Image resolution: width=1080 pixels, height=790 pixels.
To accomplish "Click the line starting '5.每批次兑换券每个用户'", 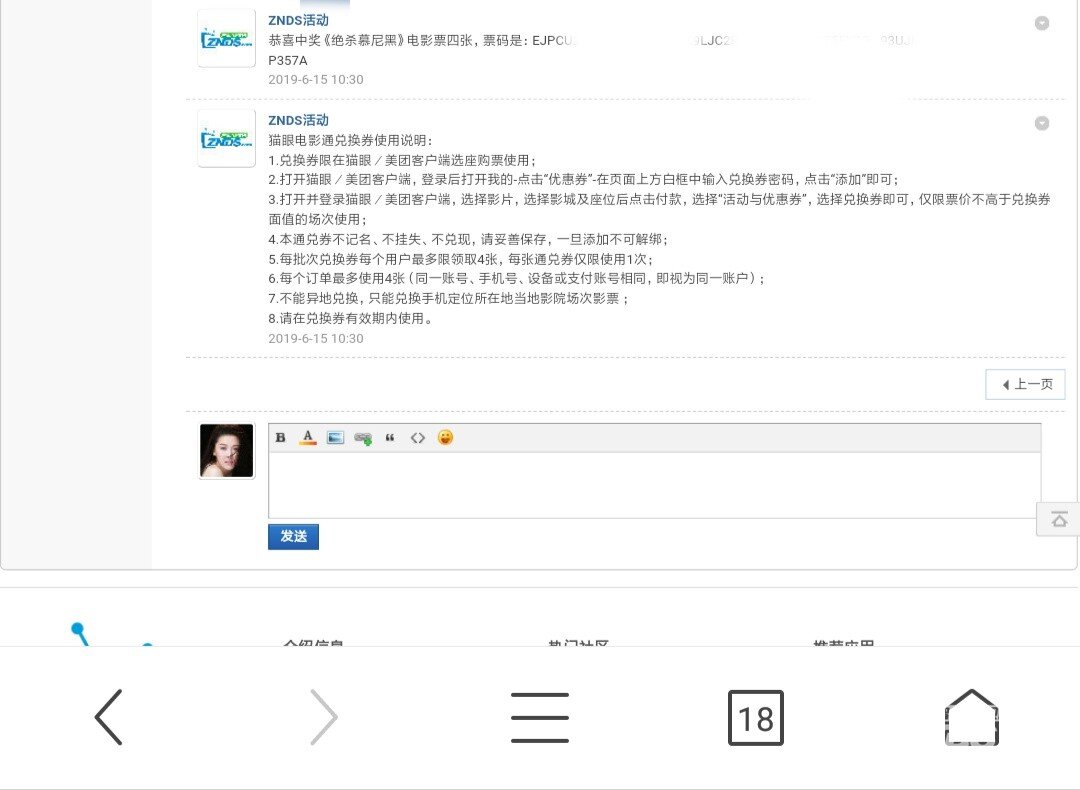I will [461, 260].
